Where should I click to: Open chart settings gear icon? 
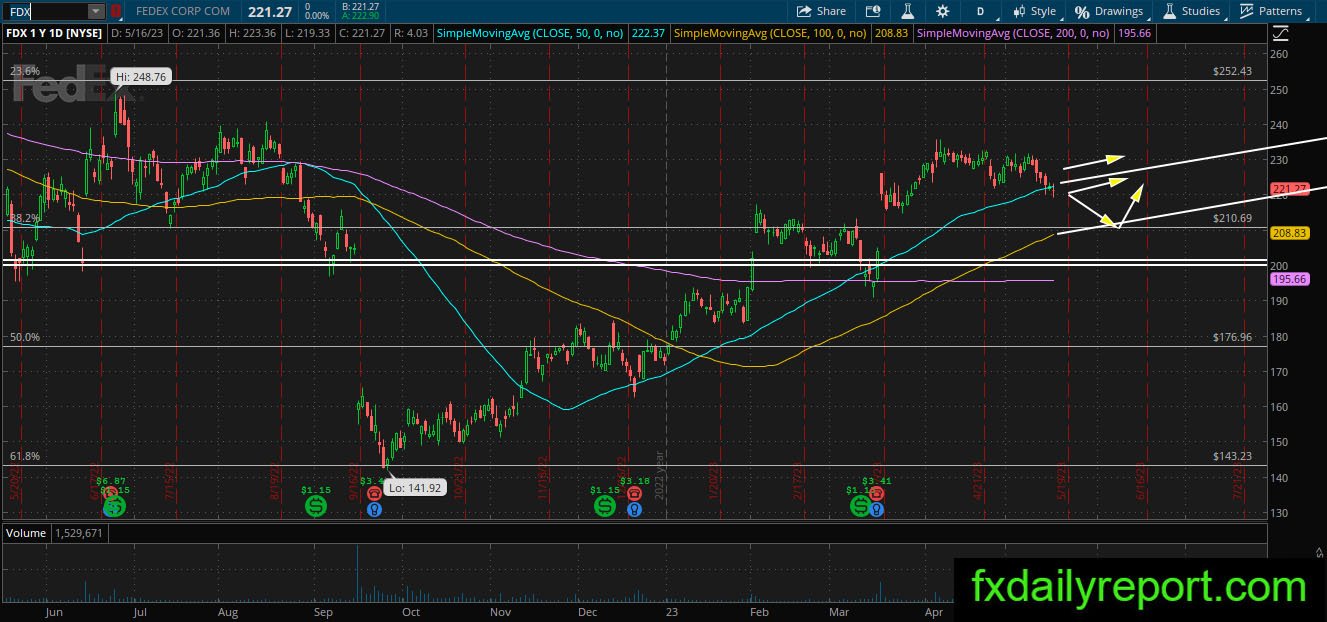(x=942, y=11)
